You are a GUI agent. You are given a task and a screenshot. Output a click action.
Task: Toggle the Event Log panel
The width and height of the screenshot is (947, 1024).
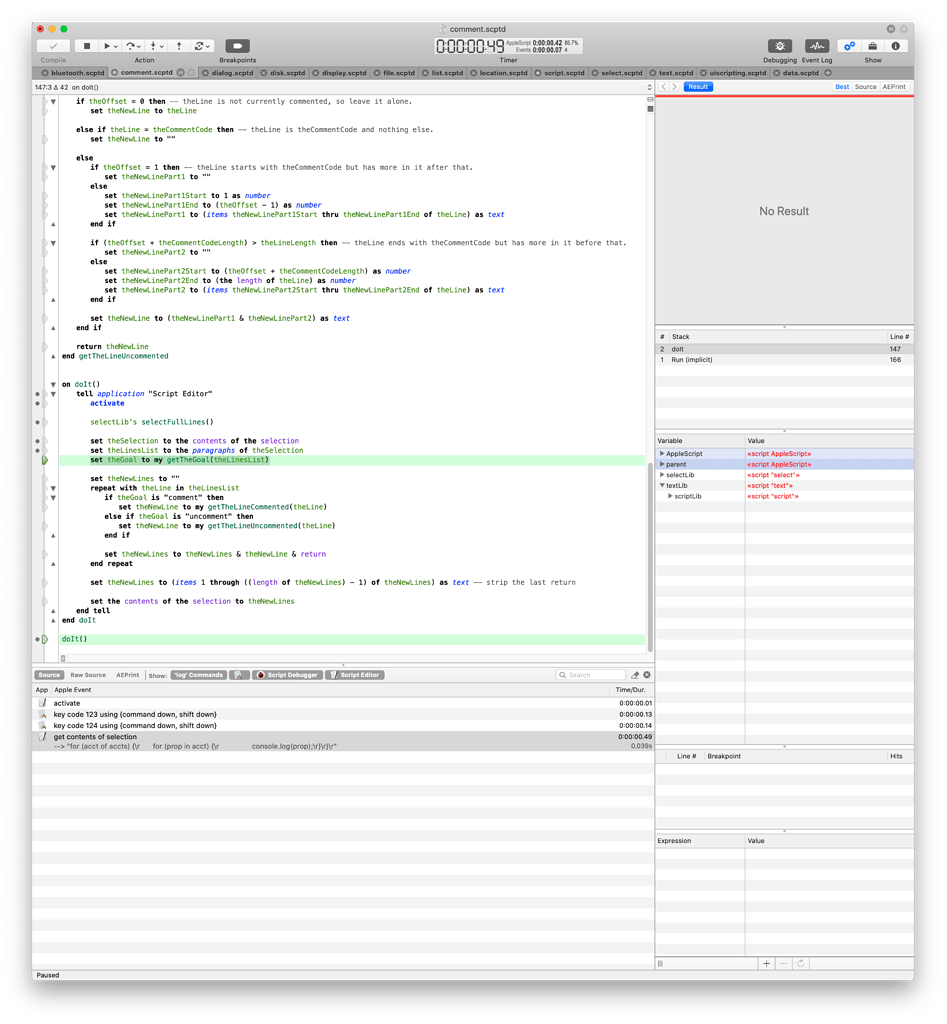[x=816, y=46]
